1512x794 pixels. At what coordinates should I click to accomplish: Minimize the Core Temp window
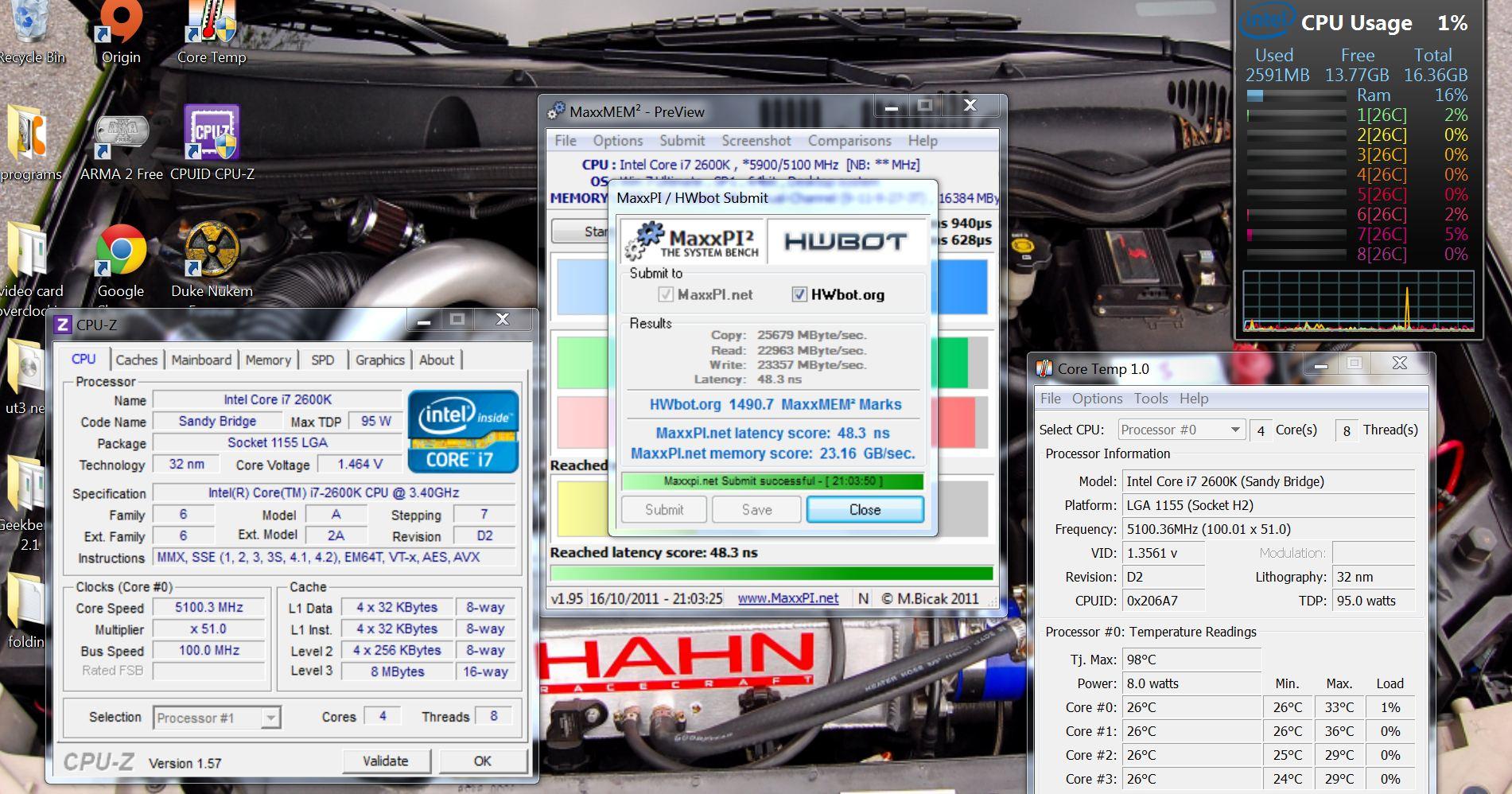[1321, 364]
